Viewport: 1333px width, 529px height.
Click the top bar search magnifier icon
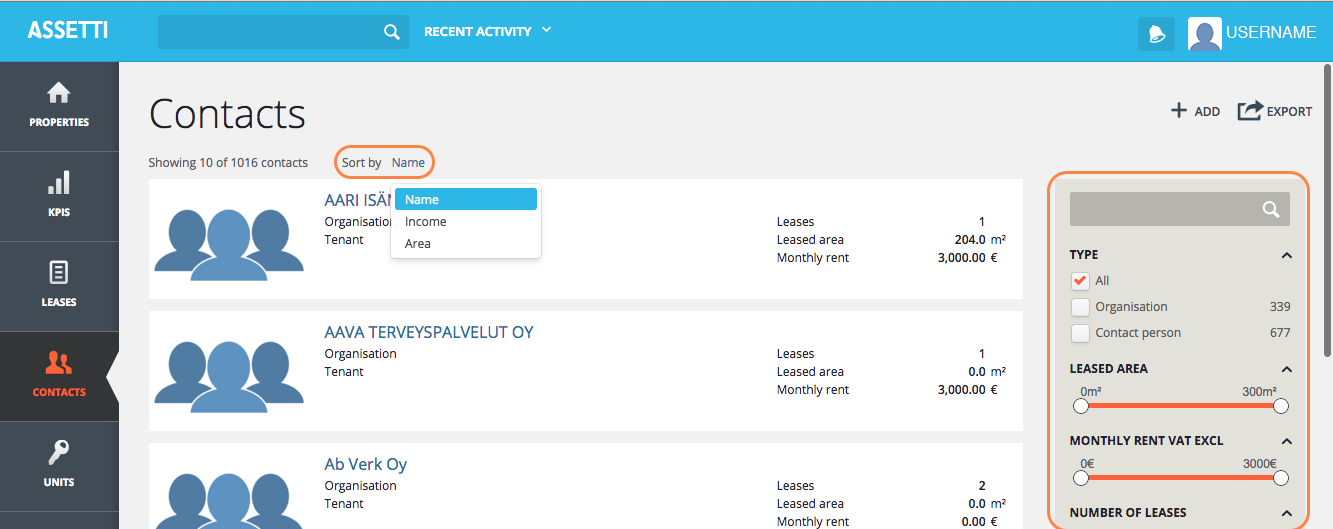click(x=392, y=32)
